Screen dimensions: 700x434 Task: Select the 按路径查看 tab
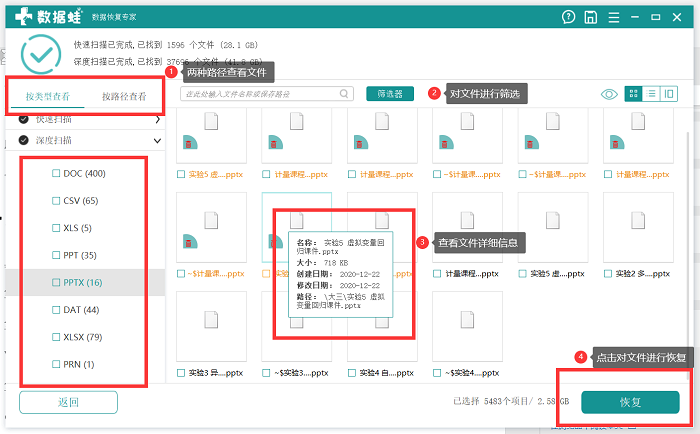(124, 96)
